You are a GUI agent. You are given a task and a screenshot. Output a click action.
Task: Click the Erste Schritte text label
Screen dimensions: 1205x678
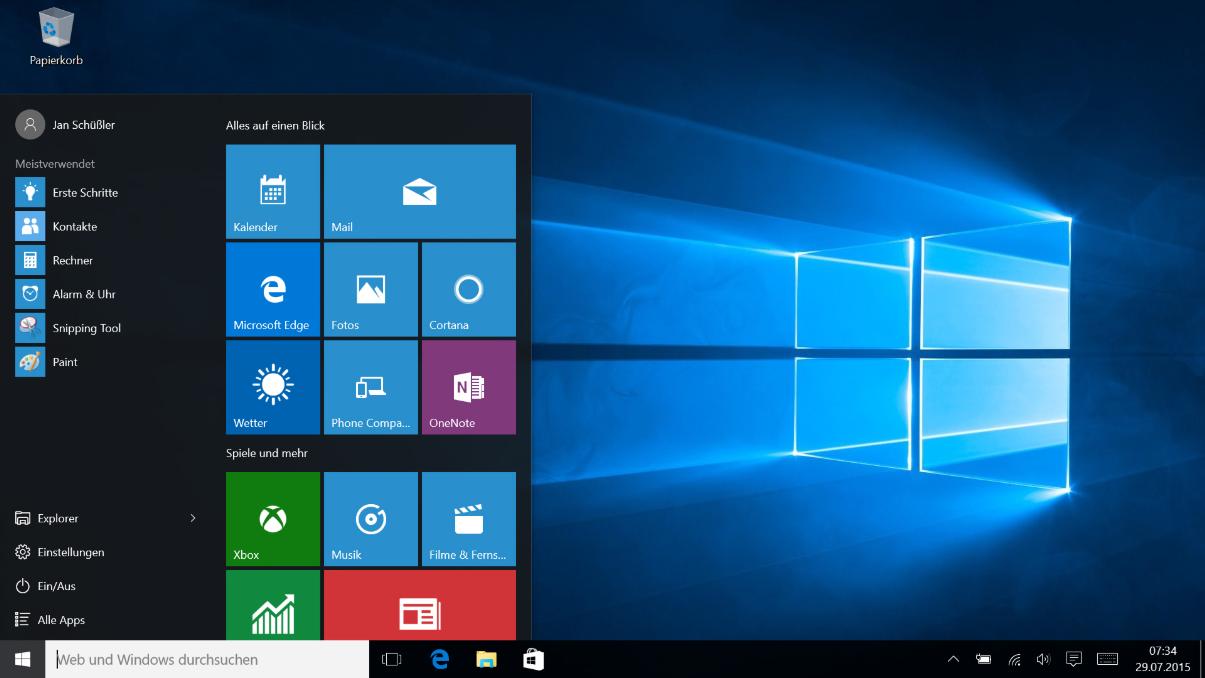click(85, 192)
